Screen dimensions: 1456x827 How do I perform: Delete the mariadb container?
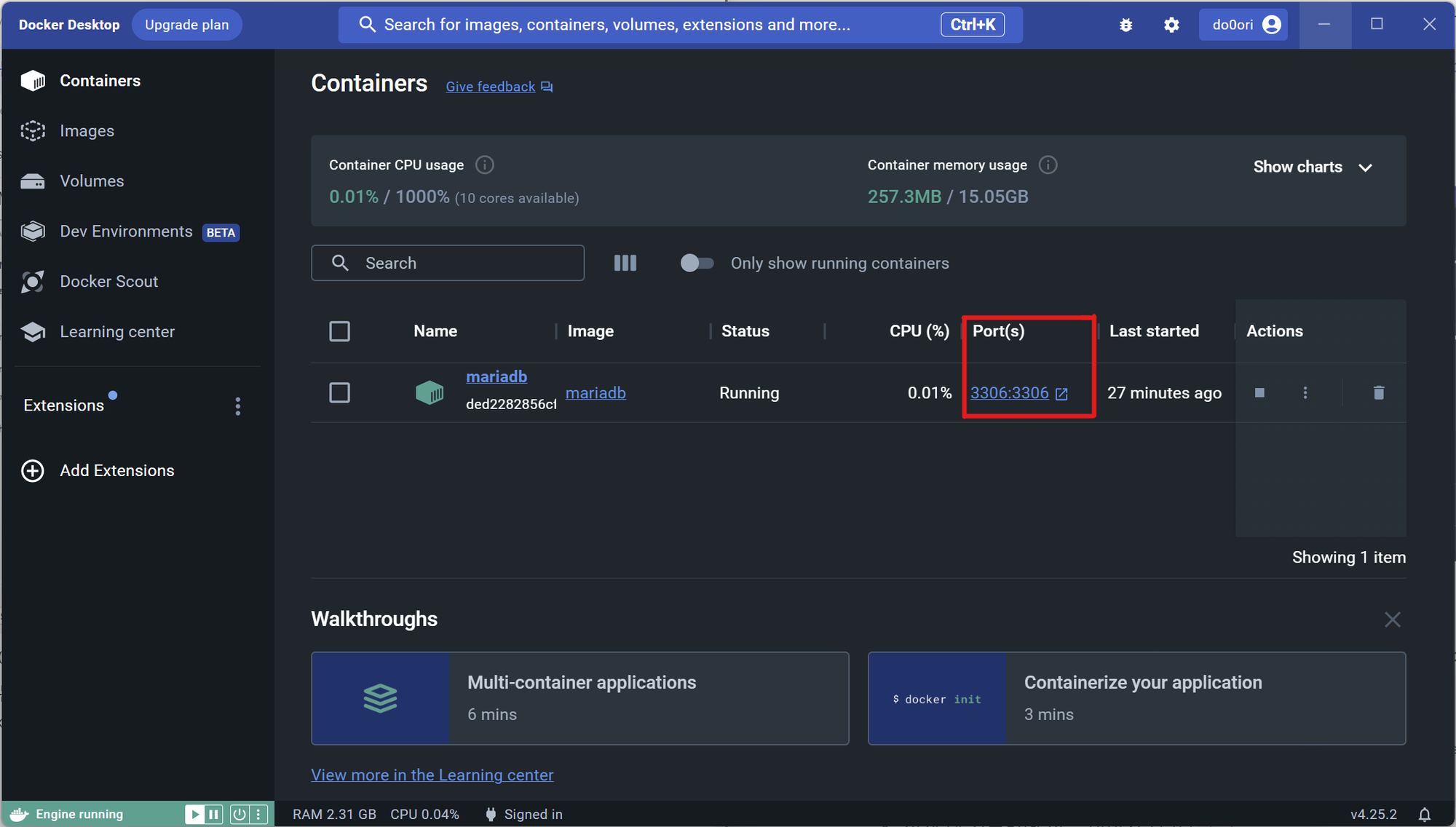pyautogui.click(x=1378, y=392)
